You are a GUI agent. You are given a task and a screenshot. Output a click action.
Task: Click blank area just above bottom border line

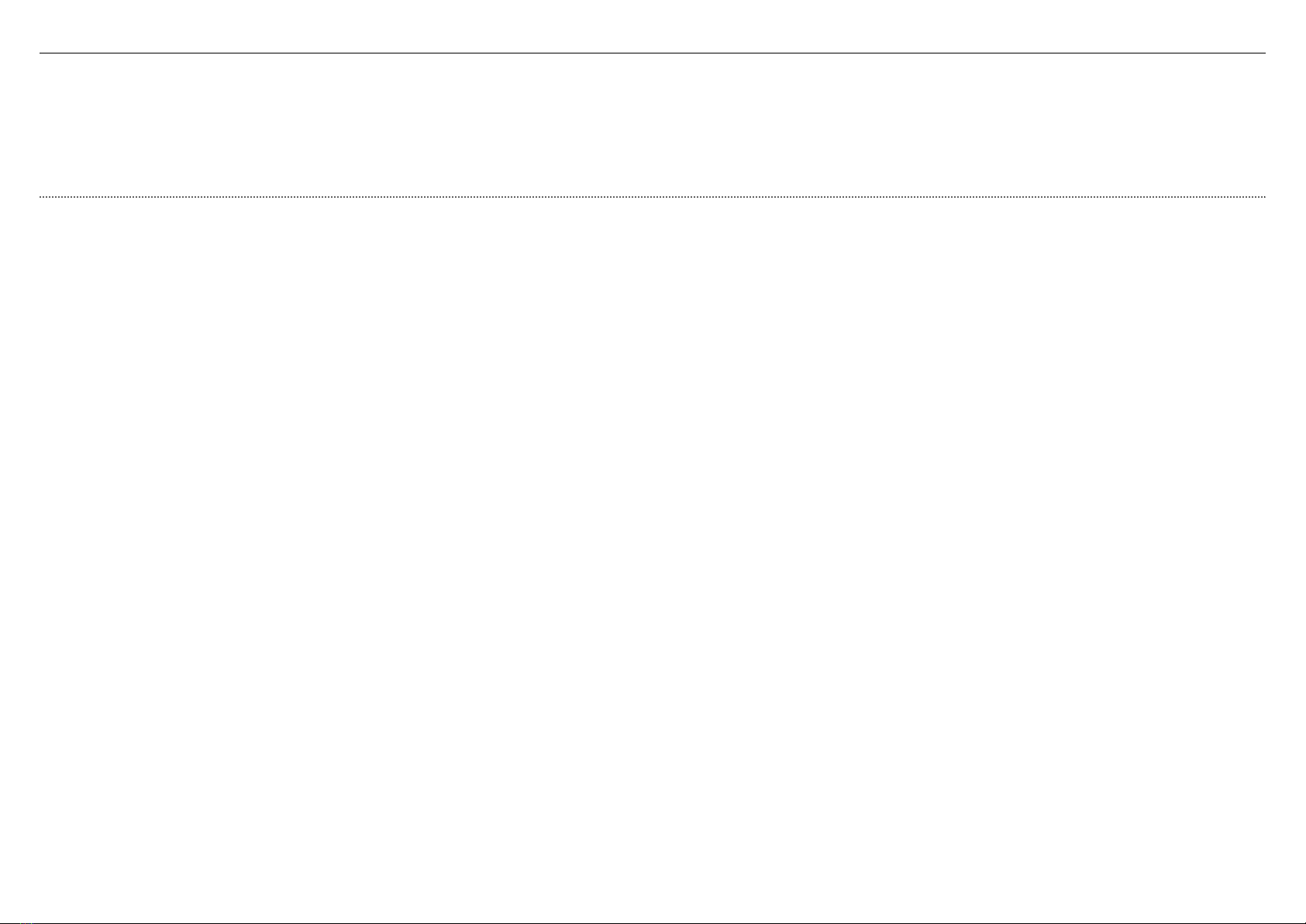click(653, 911)
